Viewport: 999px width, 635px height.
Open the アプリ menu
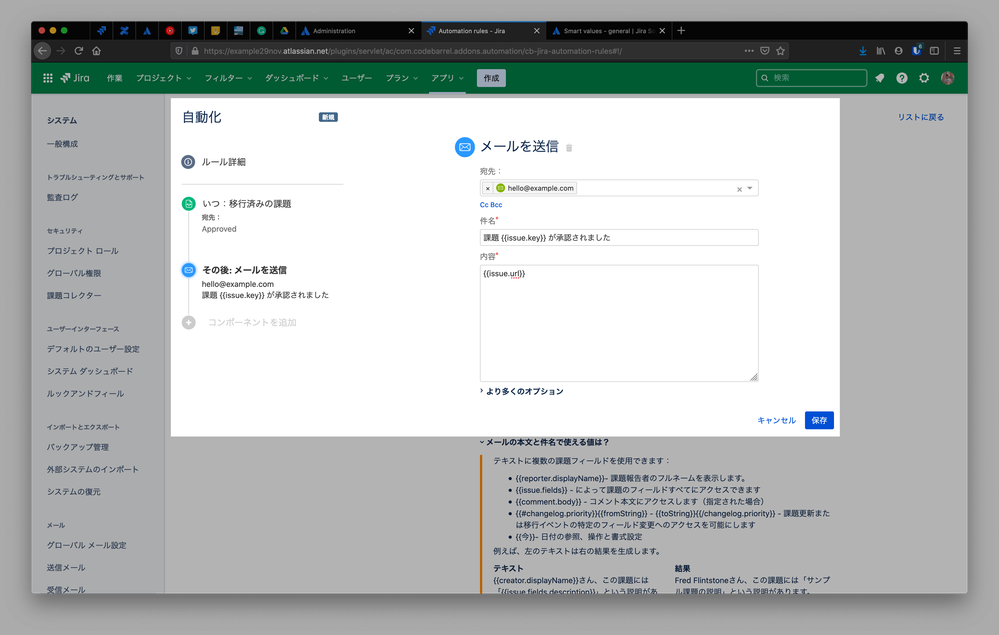point(447,78)
